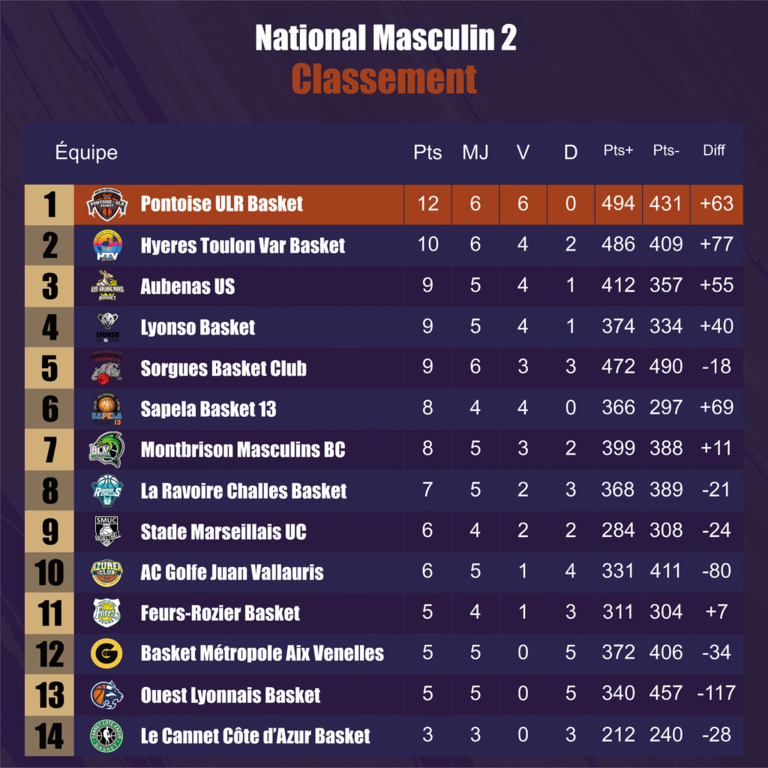768x768 pixels.
Task: Select the rank 1 position badge
Action: coord(49,205)
